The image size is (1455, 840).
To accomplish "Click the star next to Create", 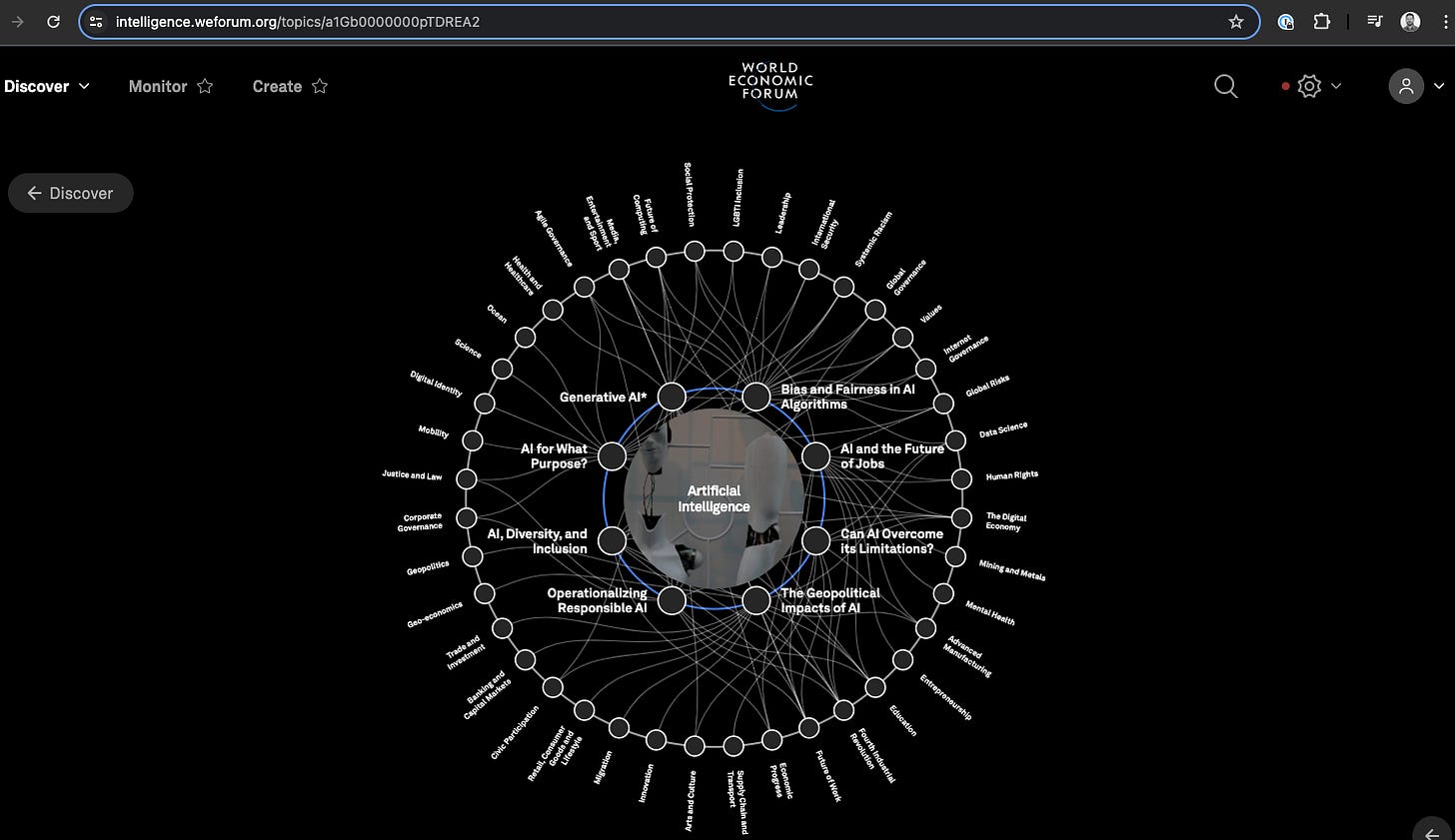I will (320, 86).
